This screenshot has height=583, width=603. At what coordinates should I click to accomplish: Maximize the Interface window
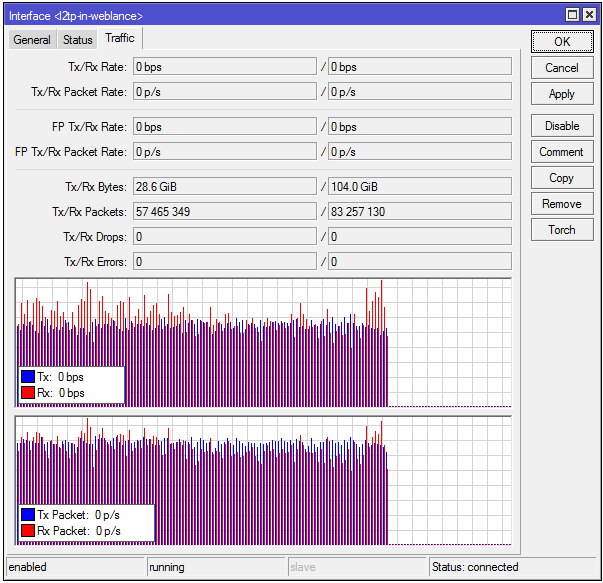point(573,15)
